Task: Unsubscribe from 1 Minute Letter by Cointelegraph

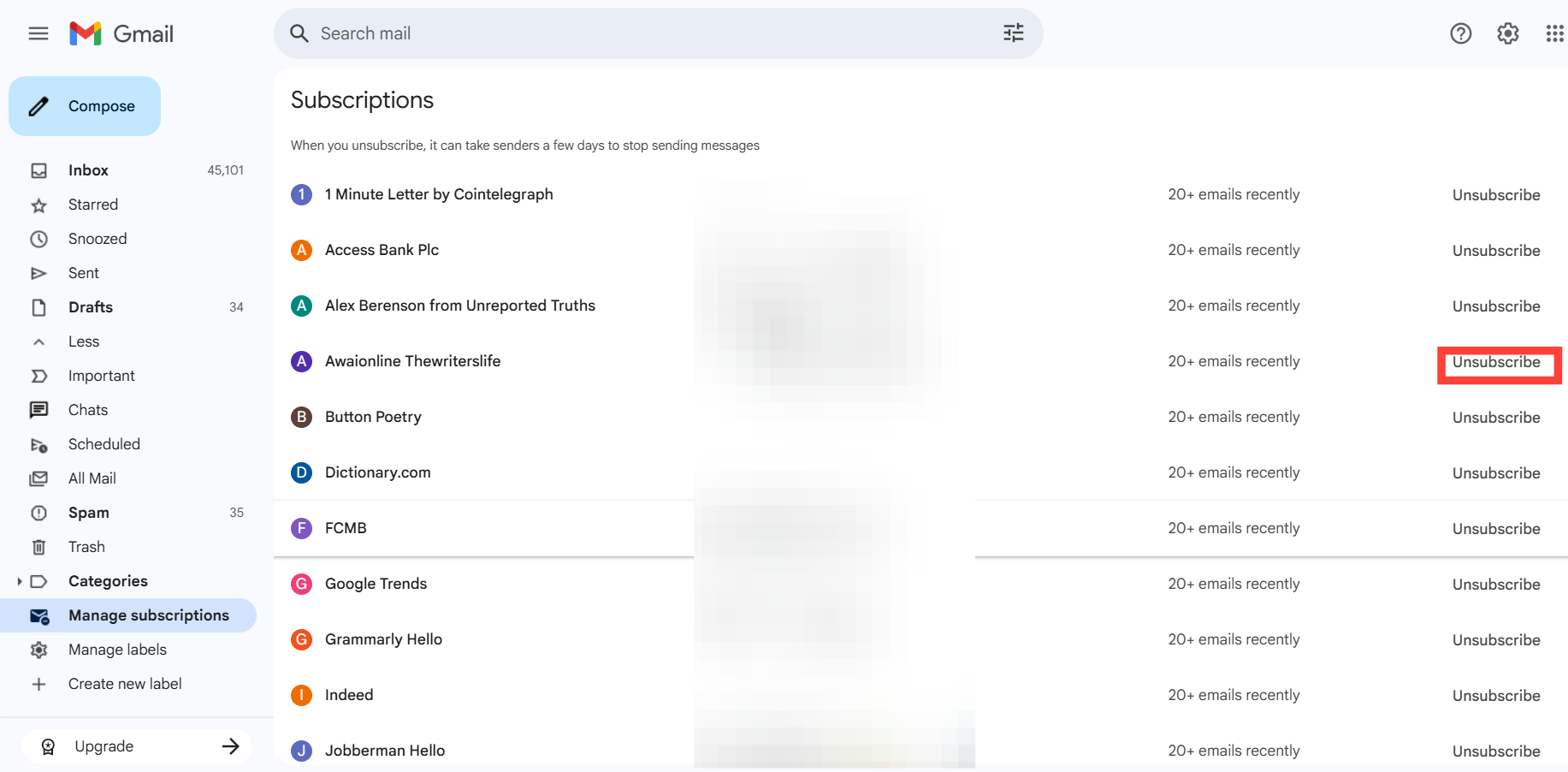Action: [1496, 195]
